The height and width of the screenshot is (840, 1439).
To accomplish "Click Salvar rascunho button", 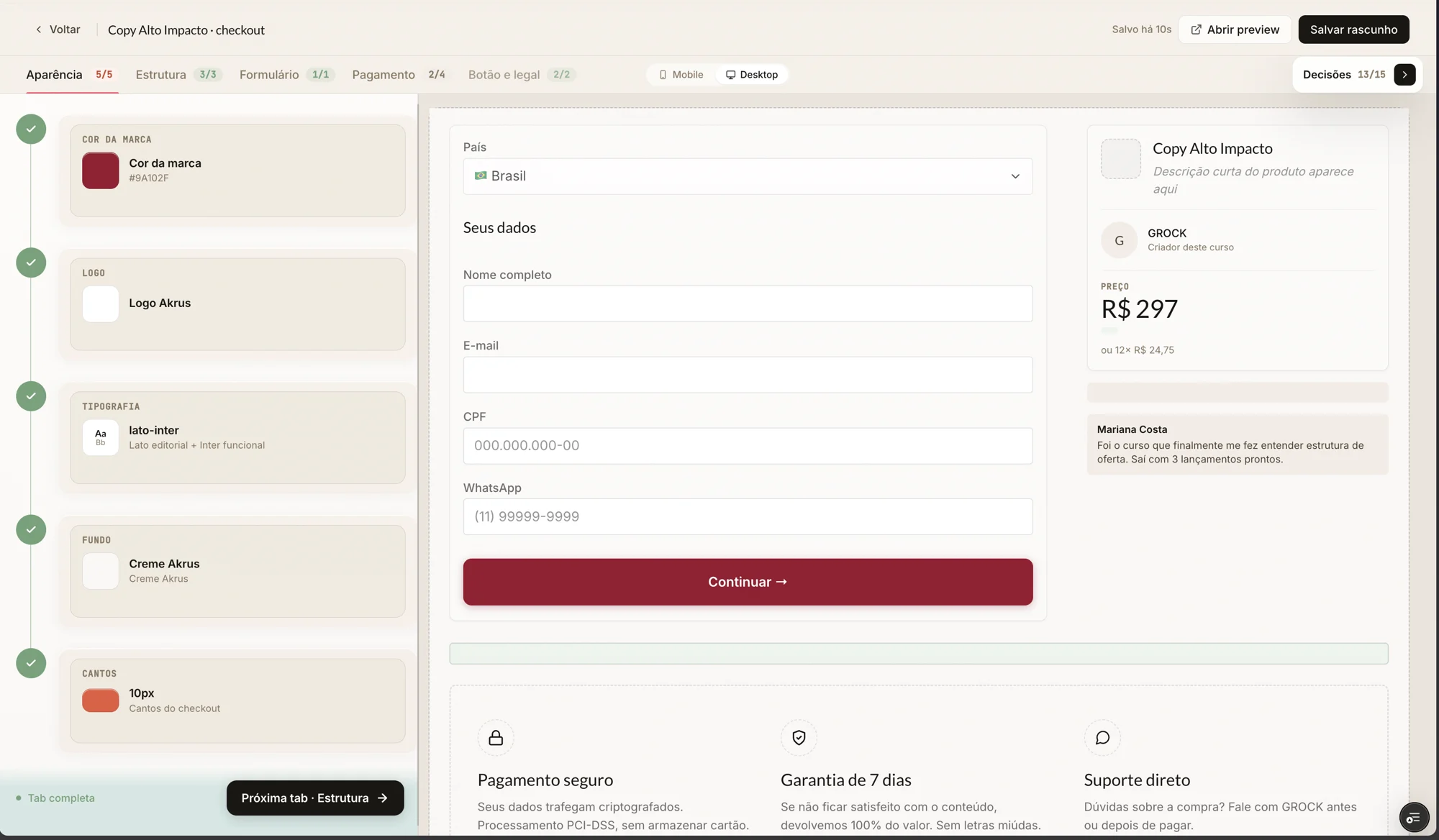I will pyautogui.click(x=1353, y=29).
